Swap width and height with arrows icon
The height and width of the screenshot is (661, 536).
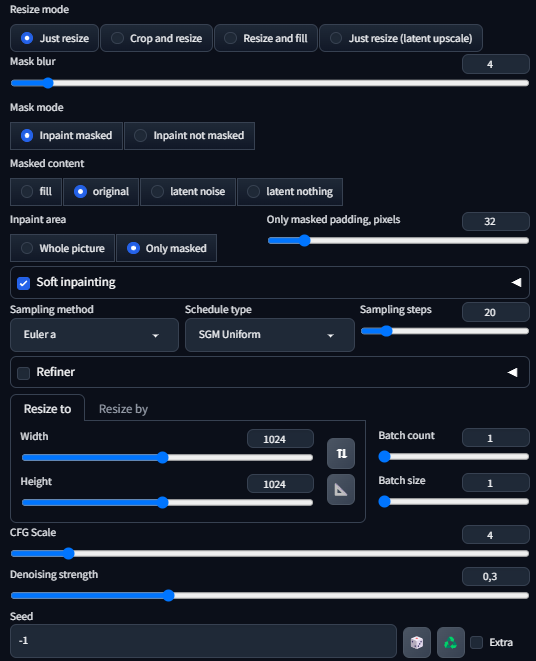(x=341, y=454)
